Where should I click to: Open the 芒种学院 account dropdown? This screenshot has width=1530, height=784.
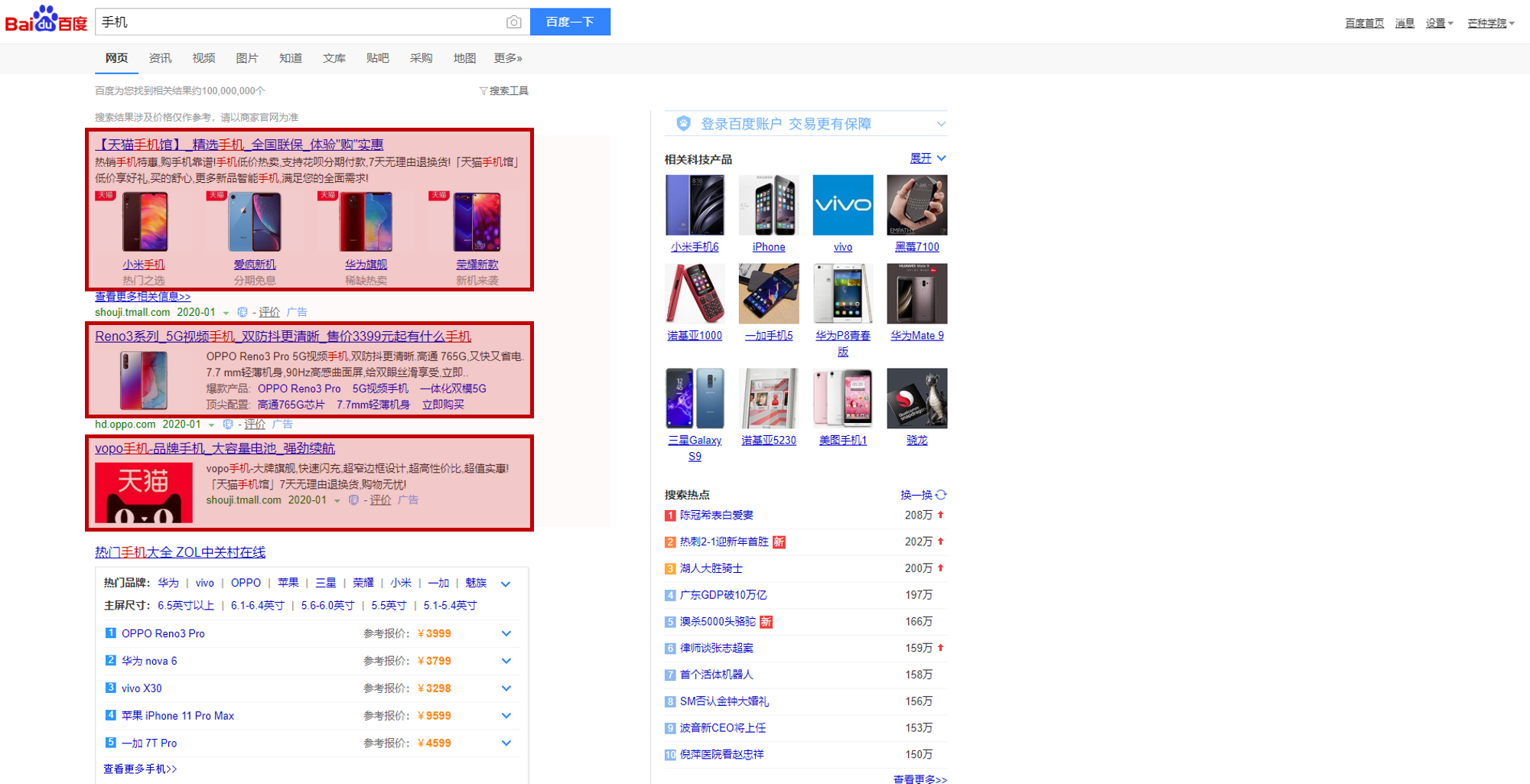coord(1491,24)
